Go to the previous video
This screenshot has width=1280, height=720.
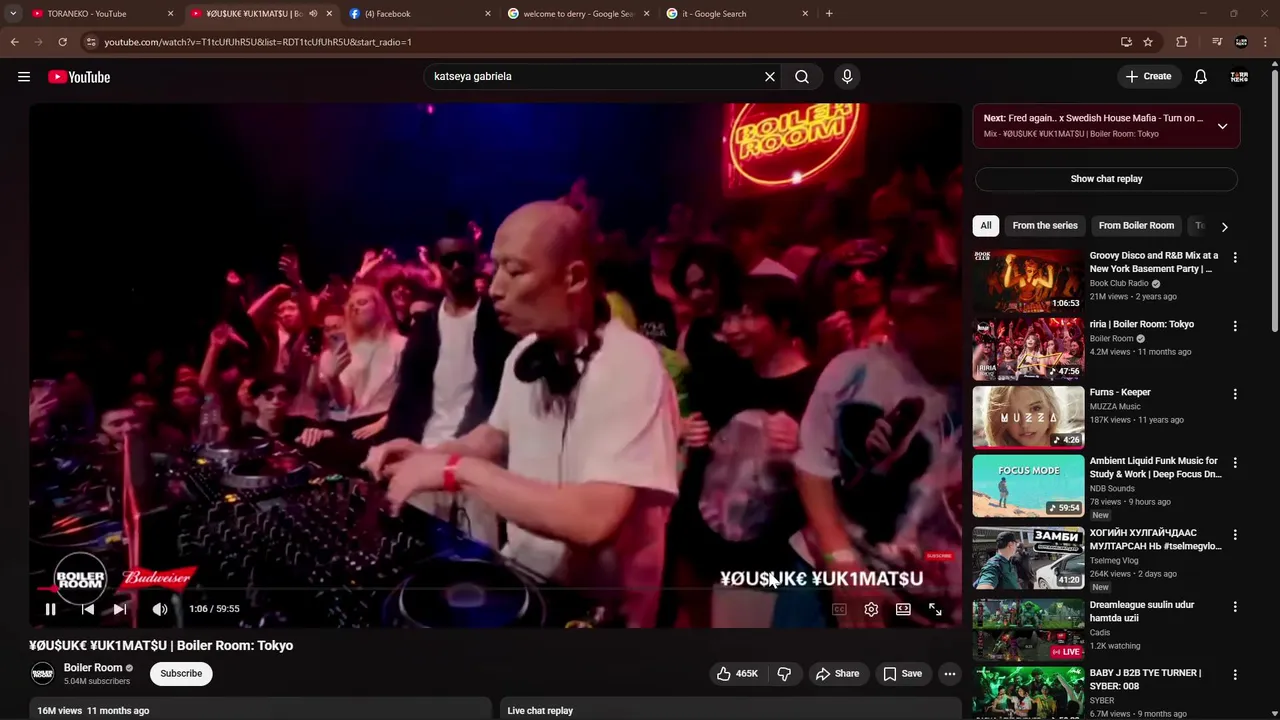(87, 609)
